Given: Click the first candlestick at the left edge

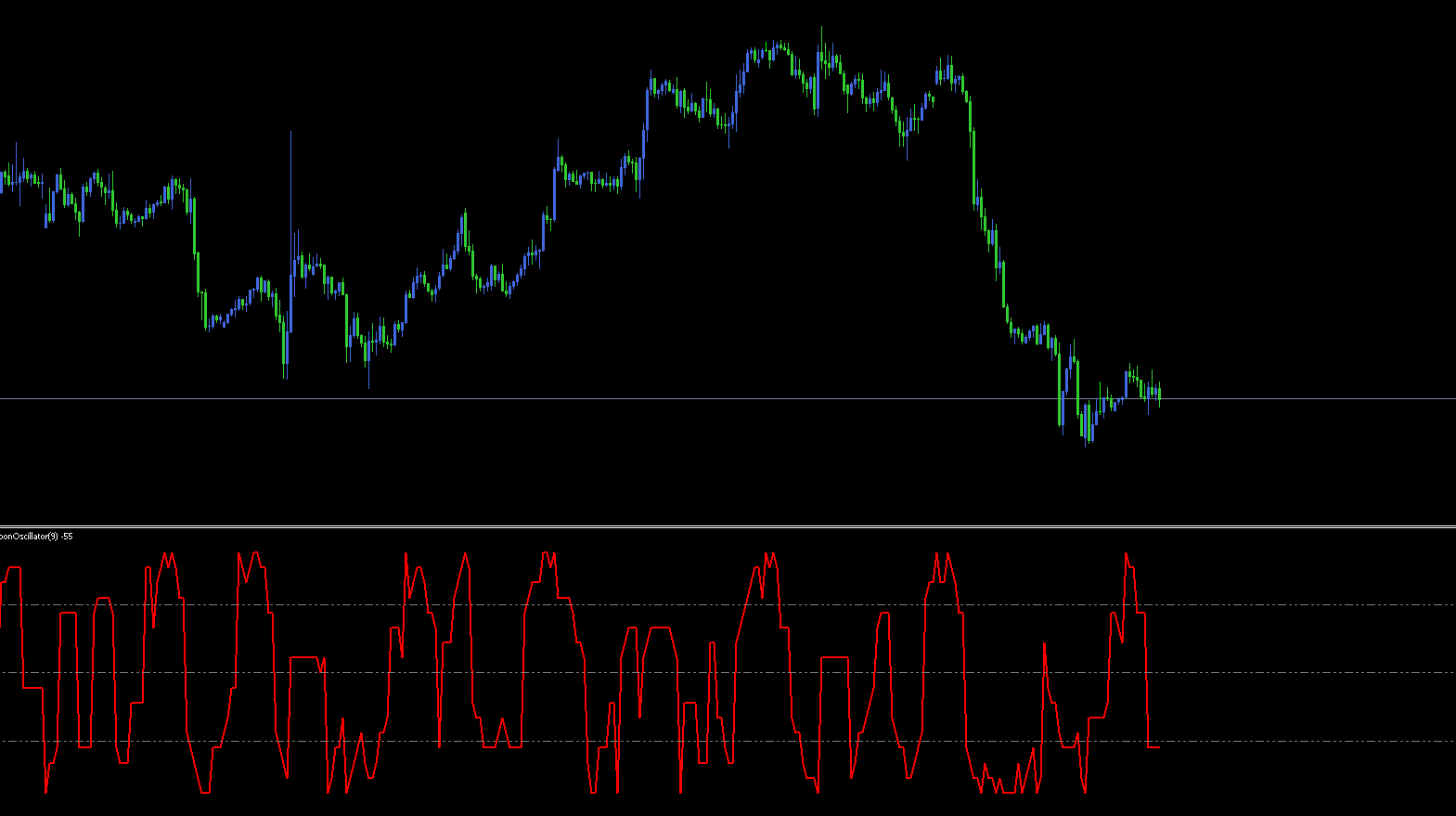Looking at the screenshot, I should point(3,181).
